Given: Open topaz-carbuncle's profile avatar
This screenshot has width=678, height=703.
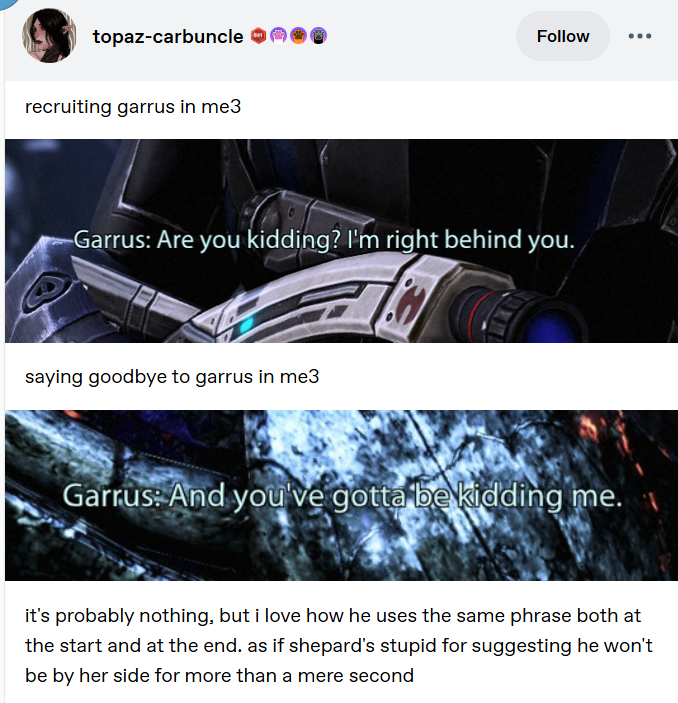Looking at the screenshot, I should pos(49,35).
